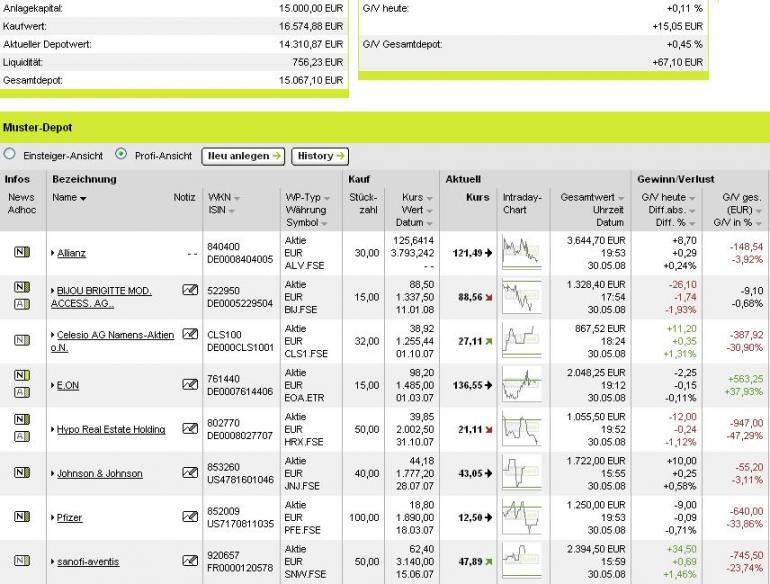The image size is (770, 584).
Task: Click the sanofi-aventis current price 47,89
Action: pos(470,561)
